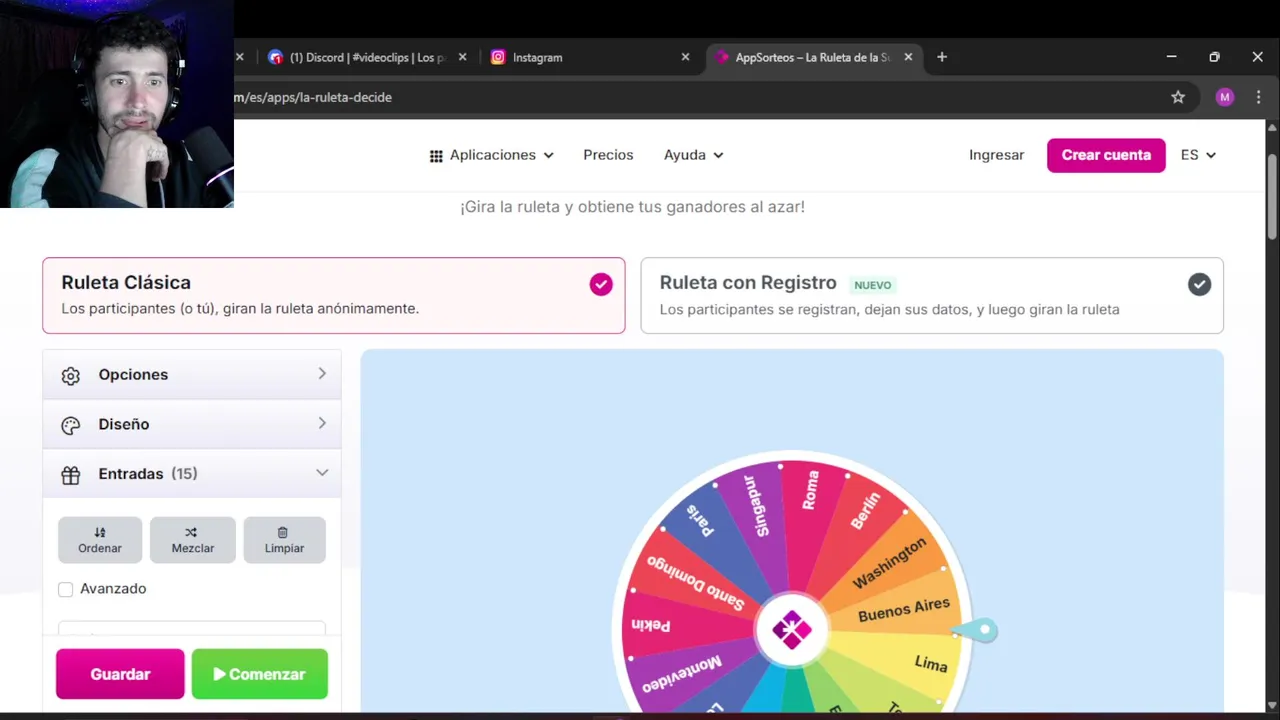Click the Ruleta Clásica title
Image resolution: width=1280 pixels, height=720 pixels.
pyautogui.click(x=126, y=283)
